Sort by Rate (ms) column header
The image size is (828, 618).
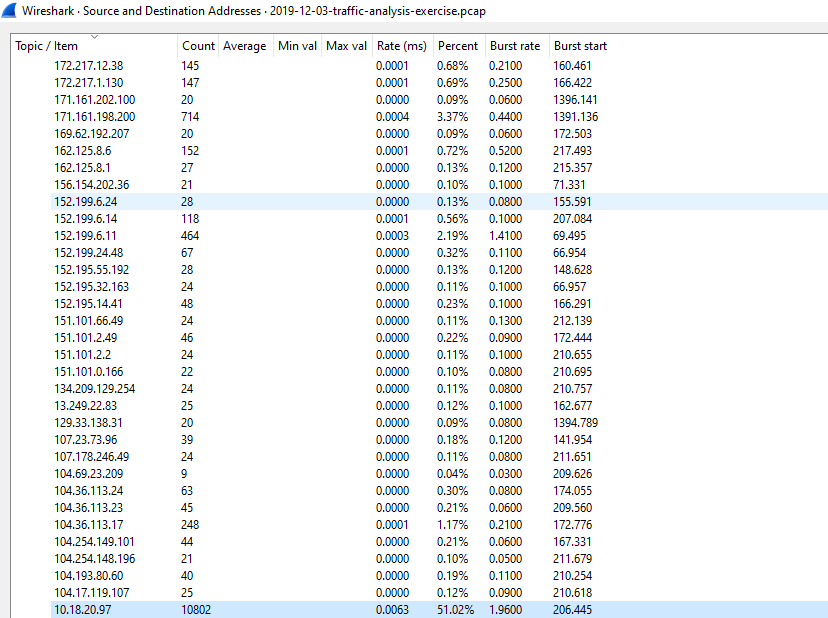click(x=402, y=46)
